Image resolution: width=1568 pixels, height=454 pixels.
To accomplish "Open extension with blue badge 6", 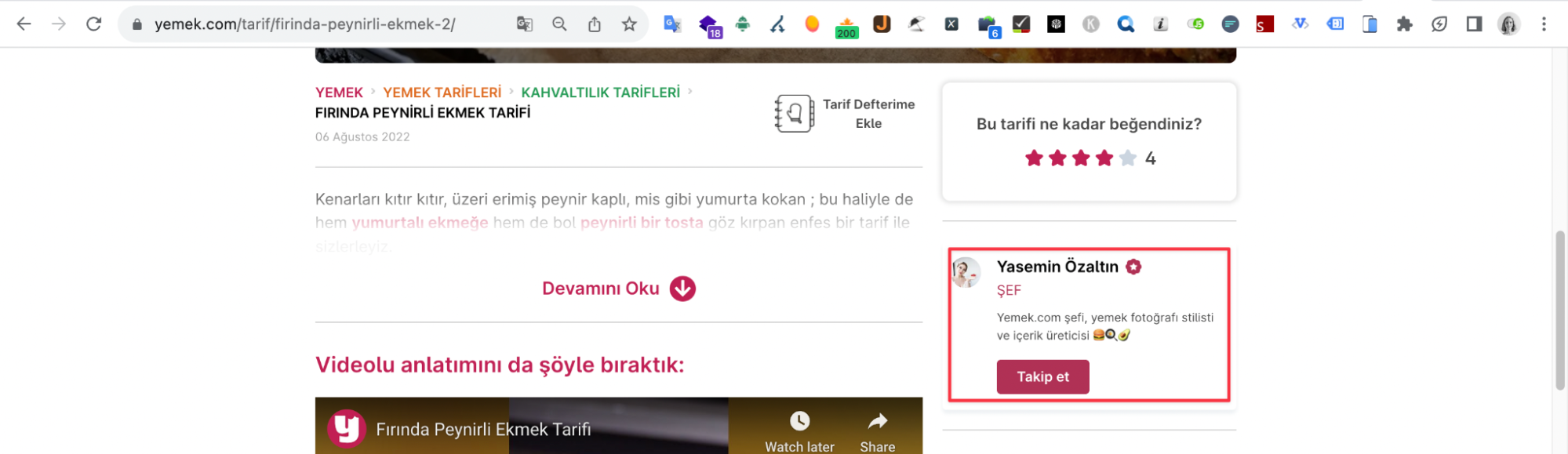I will (988, 27).
